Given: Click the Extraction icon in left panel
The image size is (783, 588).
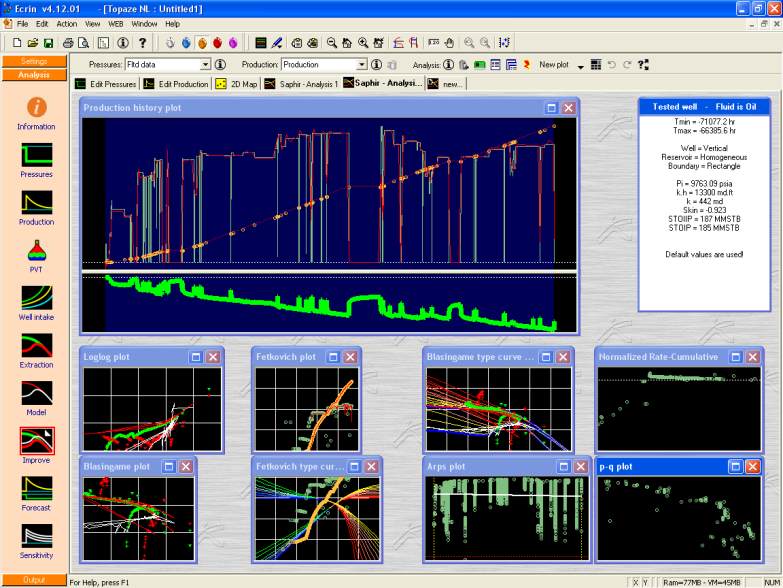Looking at the screenshot, I should point(36,345).
